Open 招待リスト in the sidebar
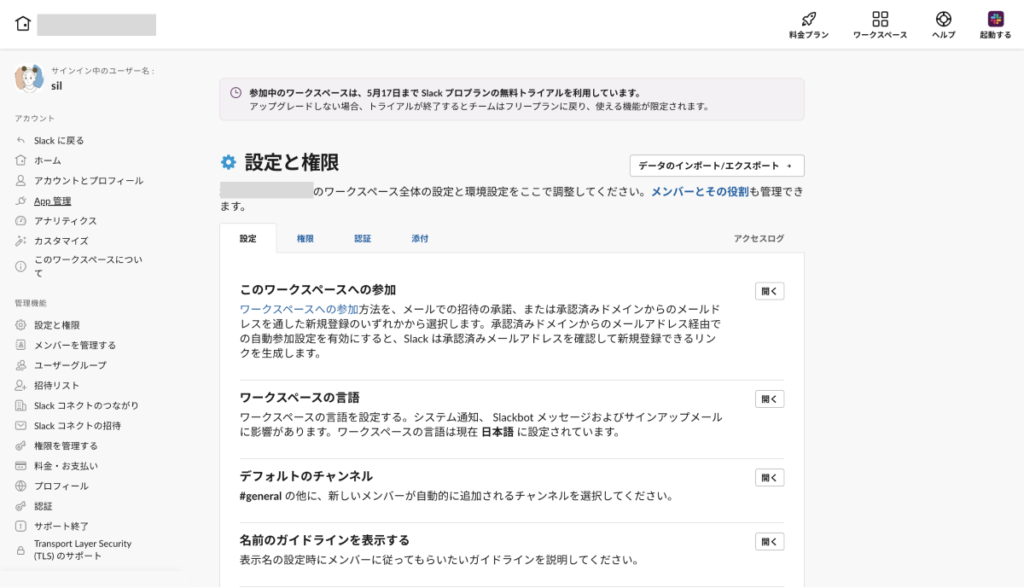The image size is (1024, 588). click(x=56, y=385)
